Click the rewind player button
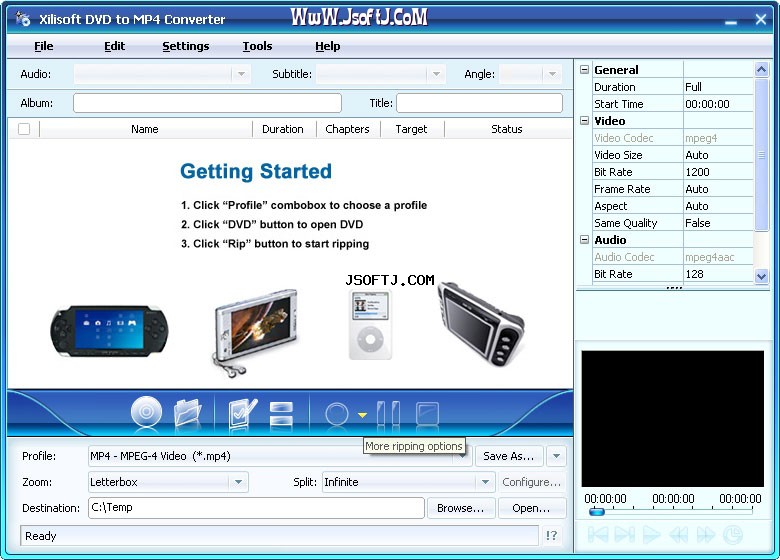This screenshot has height=560, width=780. (x=678, y=535)
